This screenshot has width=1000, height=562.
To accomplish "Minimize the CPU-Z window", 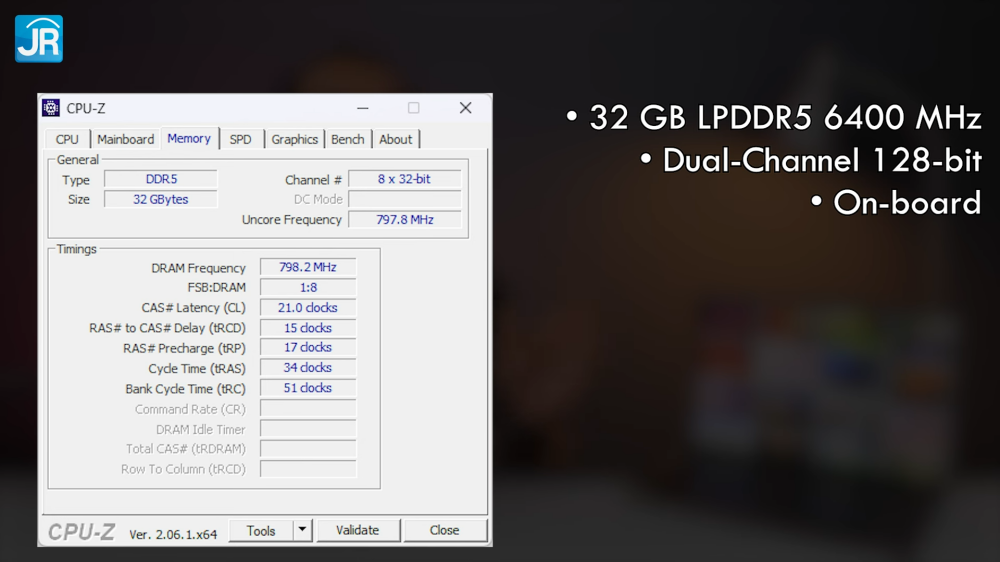I will coord(363,108).
